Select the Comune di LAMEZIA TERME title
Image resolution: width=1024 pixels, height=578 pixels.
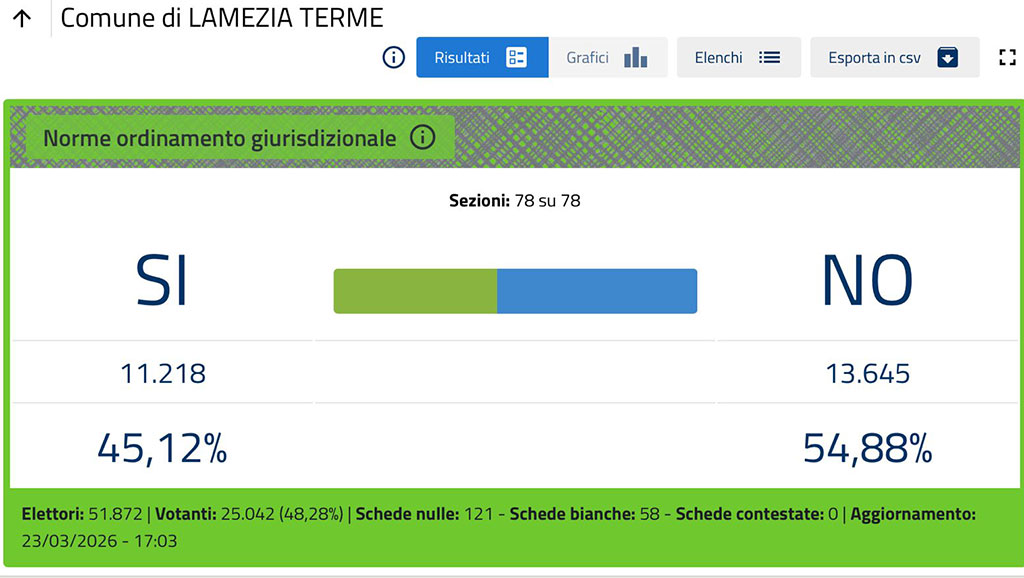pos(222,18)
